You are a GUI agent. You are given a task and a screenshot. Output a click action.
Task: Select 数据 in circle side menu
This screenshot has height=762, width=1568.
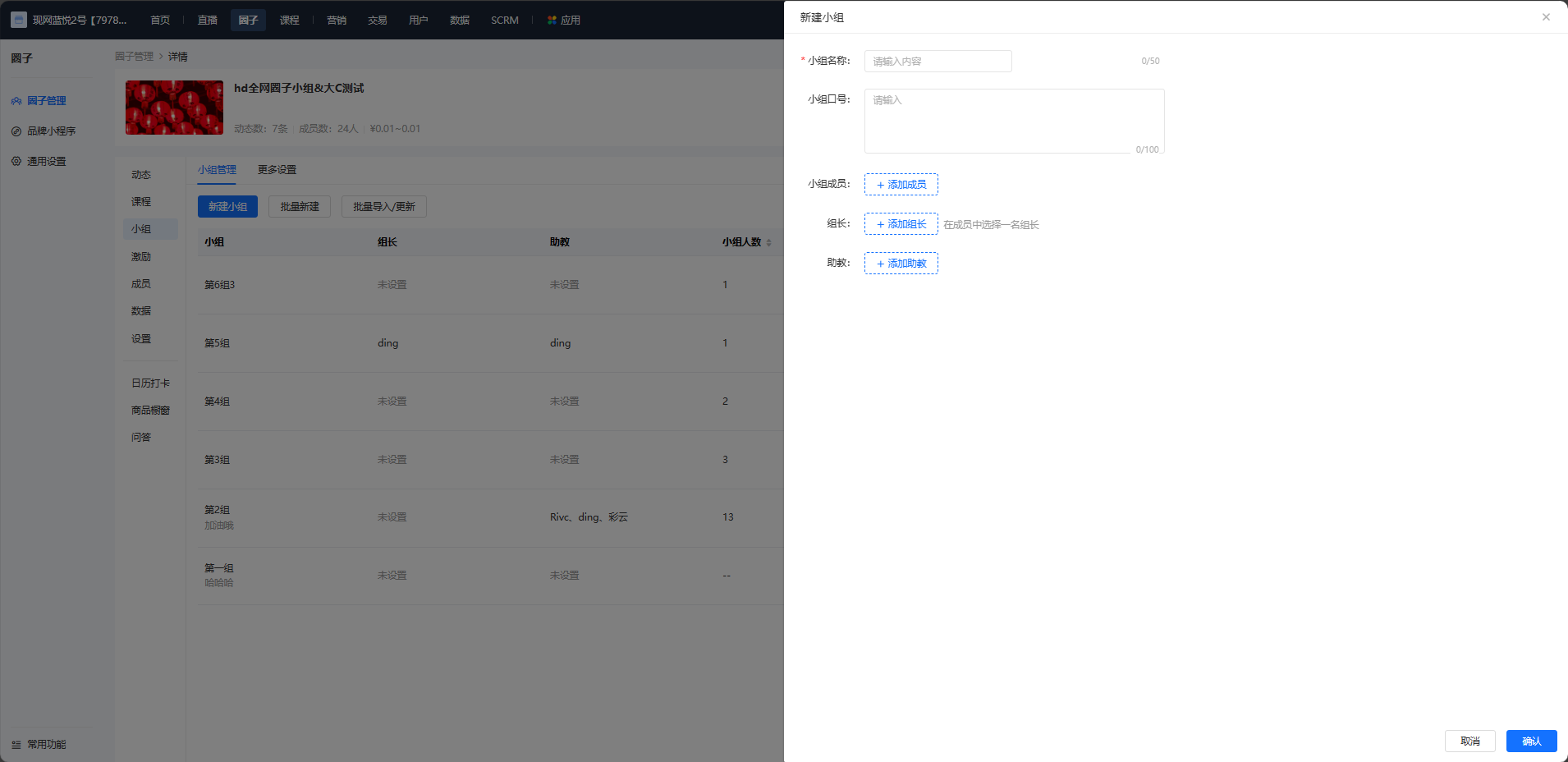150,311
